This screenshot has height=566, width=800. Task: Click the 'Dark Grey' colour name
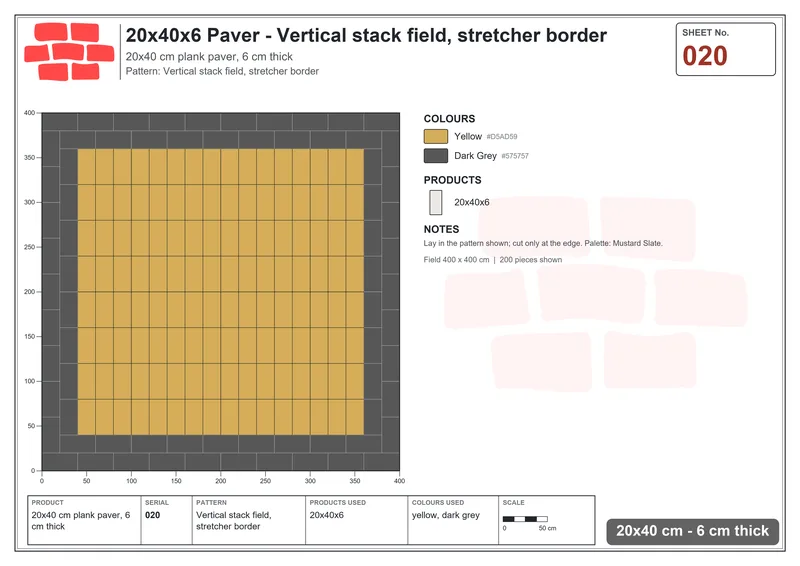coord(476,156)
